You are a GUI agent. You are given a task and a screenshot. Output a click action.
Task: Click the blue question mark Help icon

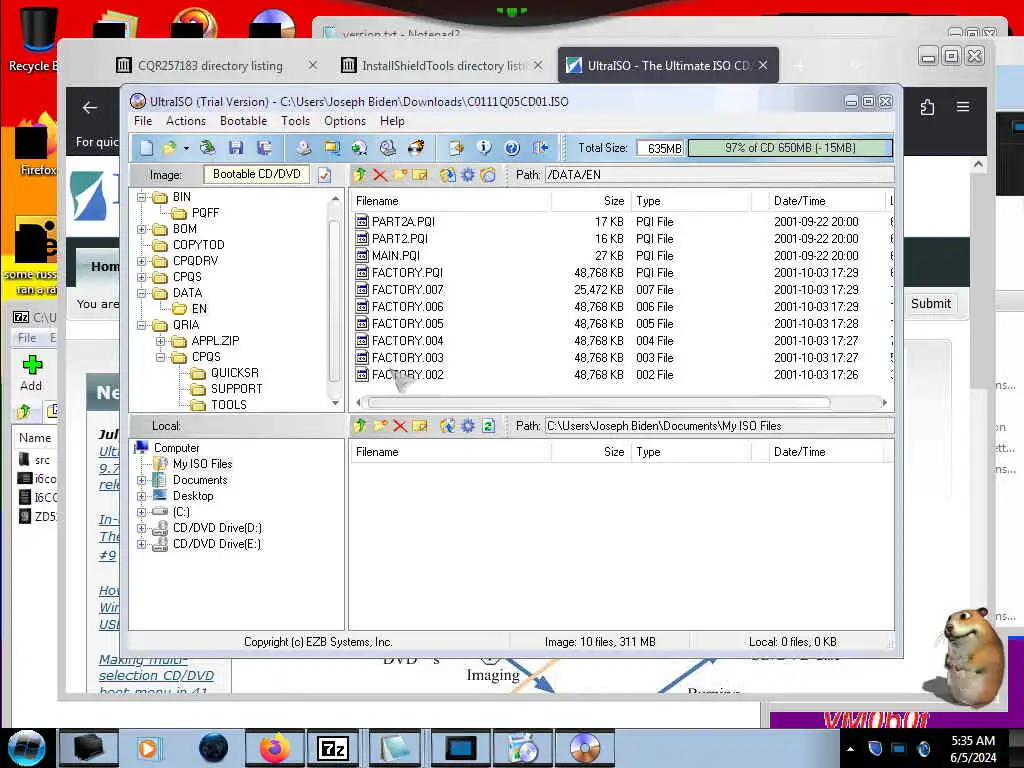point(512,148)
